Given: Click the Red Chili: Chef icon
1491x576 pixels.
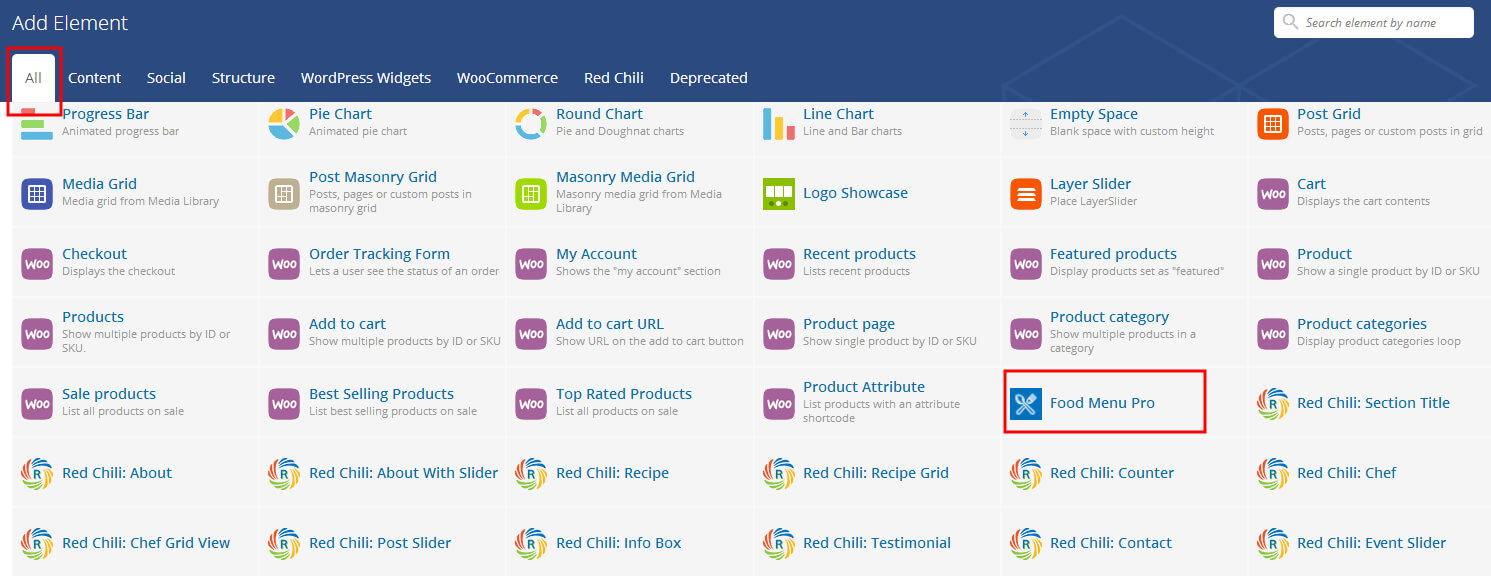Looking at the screenshot, I should [x=1273, y=473].
